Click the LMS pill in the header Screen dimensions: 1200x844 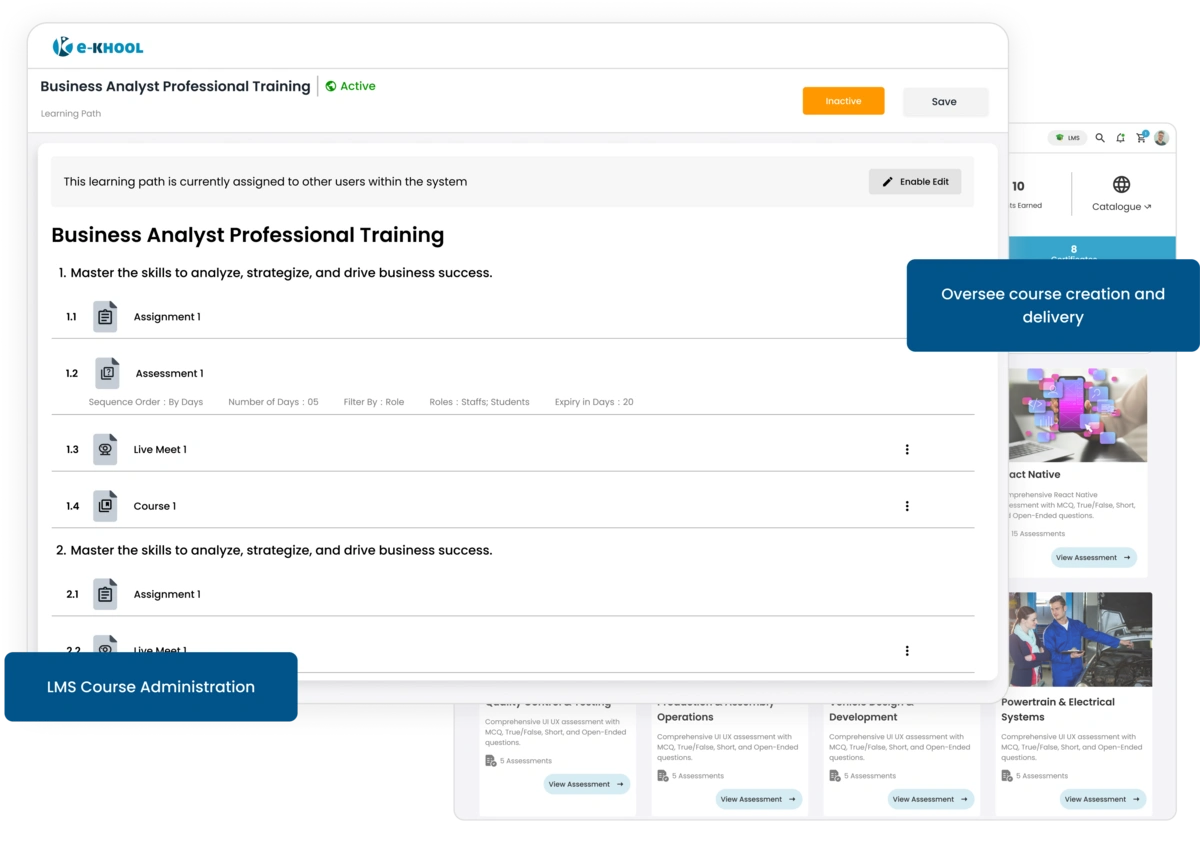[1068, 137]
